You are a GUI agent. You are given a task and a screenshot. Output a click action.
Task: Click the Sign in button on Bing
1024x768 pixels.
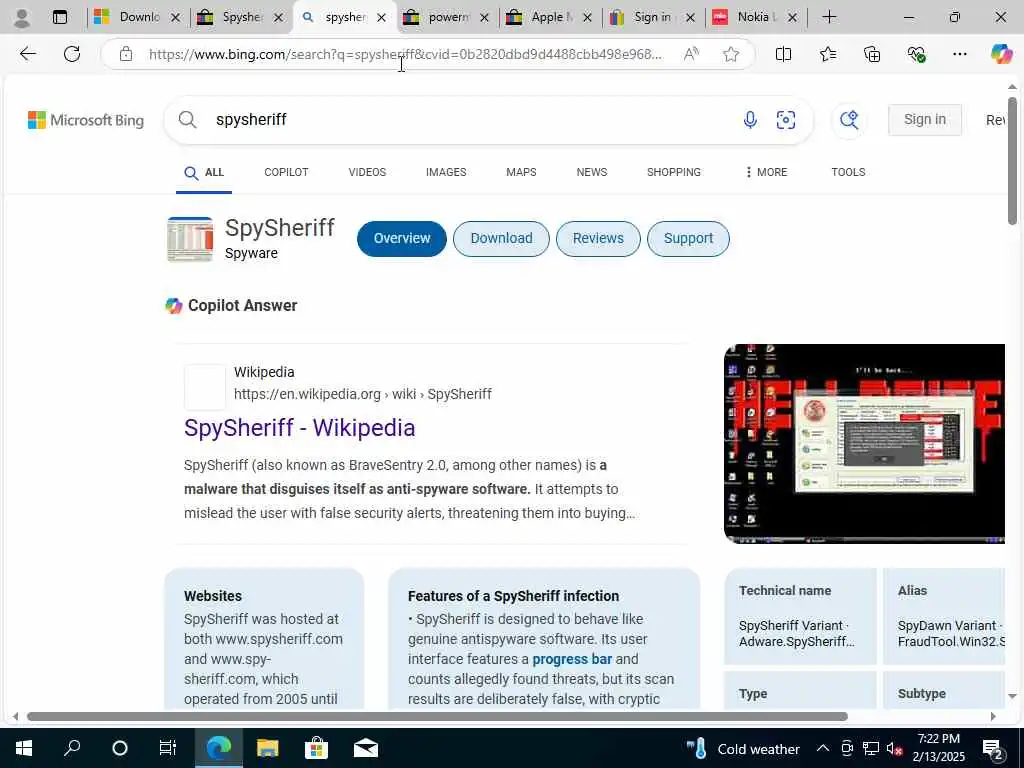point(925,120)
